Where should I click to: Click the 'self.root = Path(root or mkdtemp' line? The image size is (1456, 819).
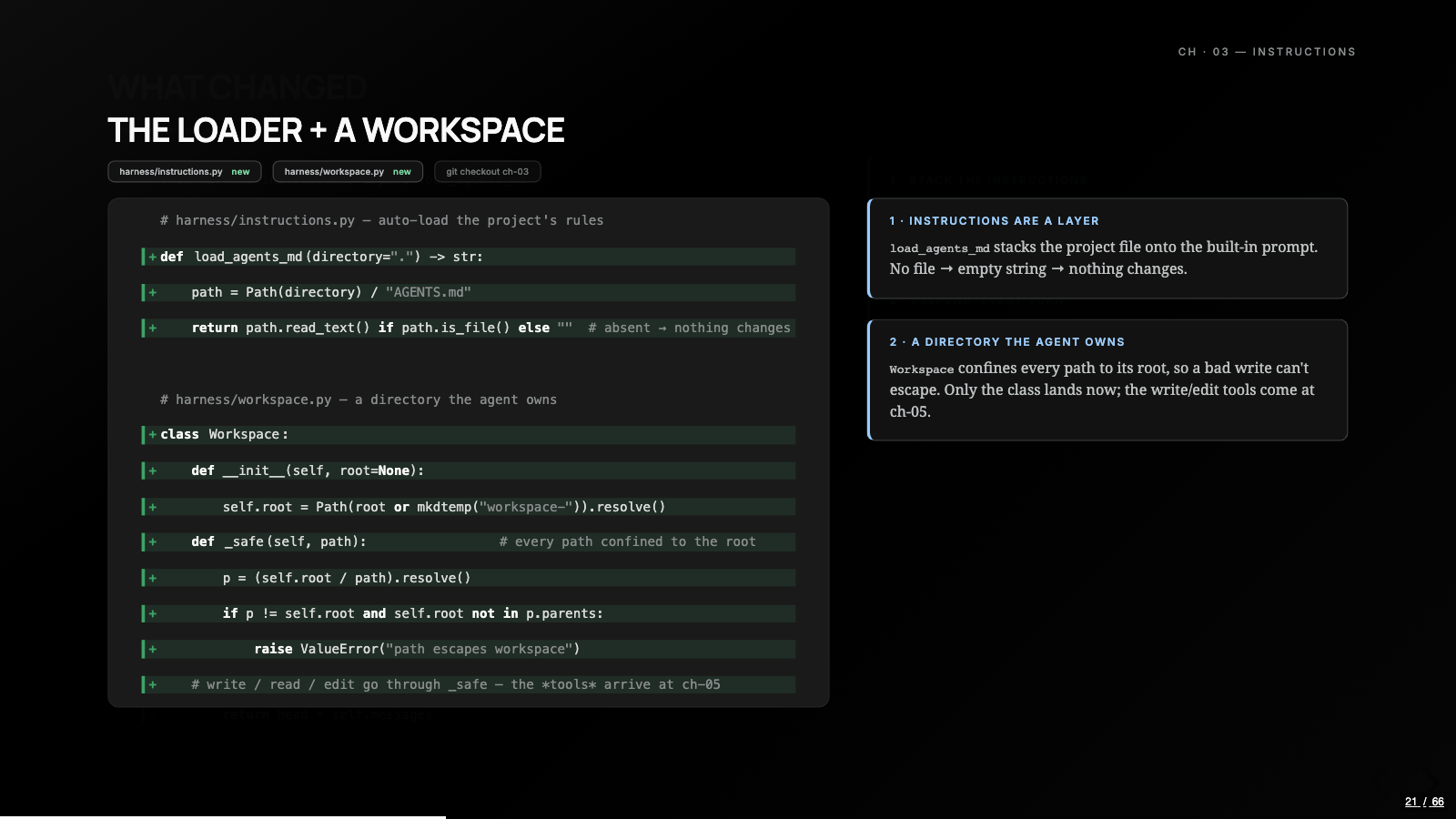[469, 507]
